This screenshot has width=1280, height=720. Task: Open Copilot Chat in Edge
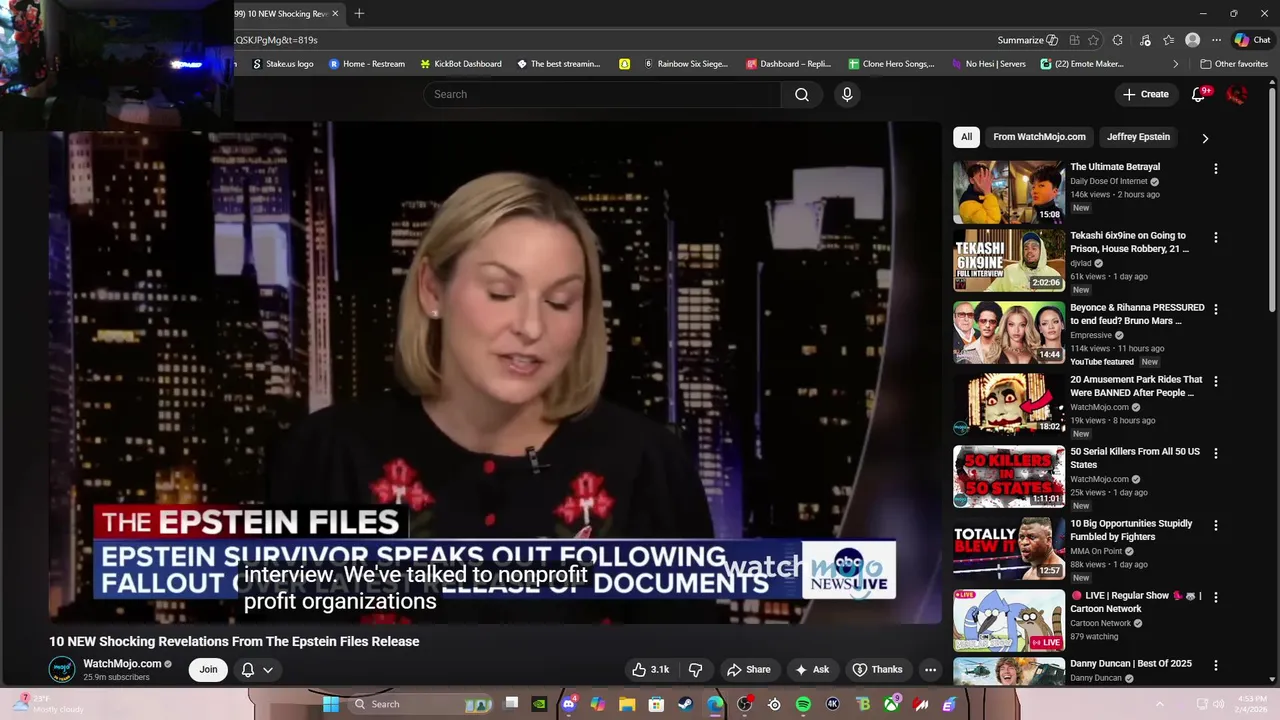point(1252,40)
